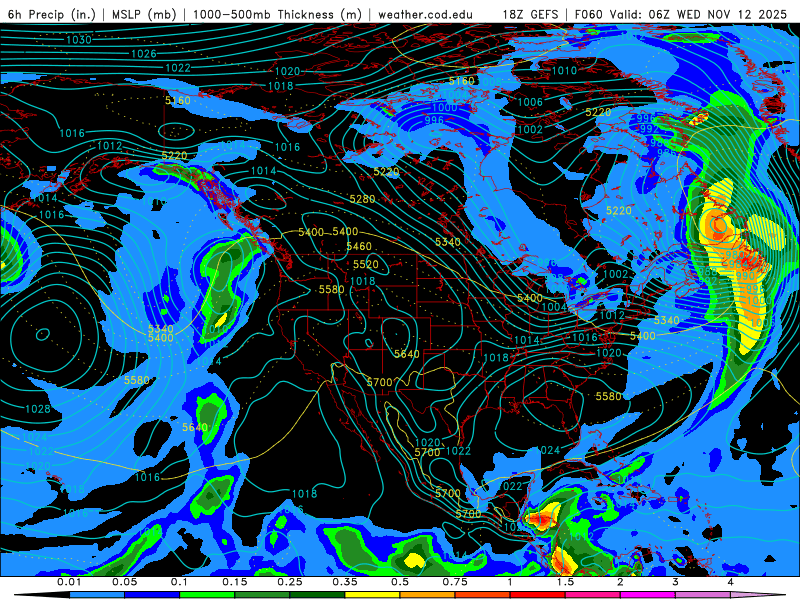Click the 0.05 legend value
Viewport: 800px width, 600px height.
[124, 582]
